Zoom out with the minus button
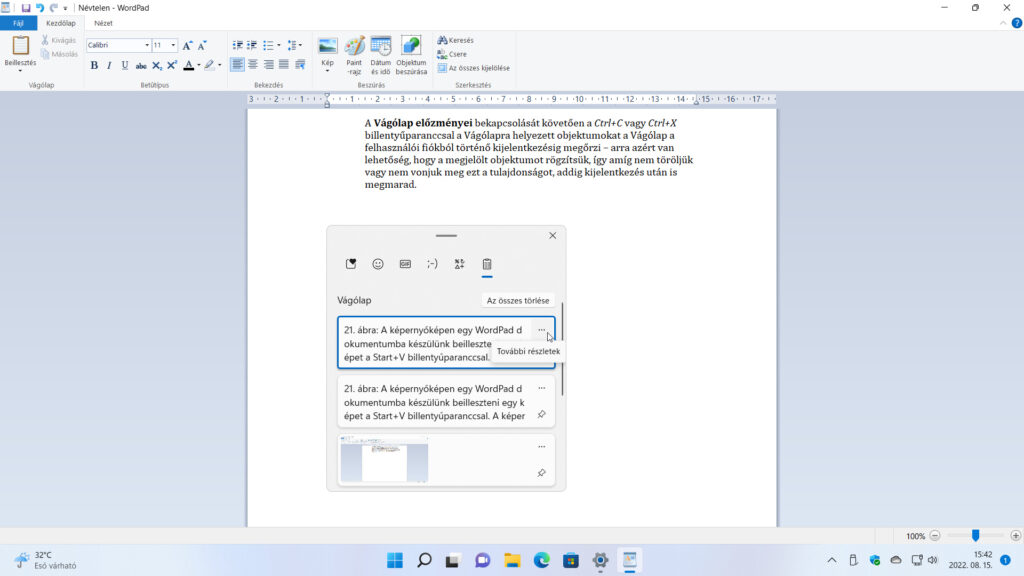The width and height of the screenshot is (1024, 576). click(x=935, y=536)
